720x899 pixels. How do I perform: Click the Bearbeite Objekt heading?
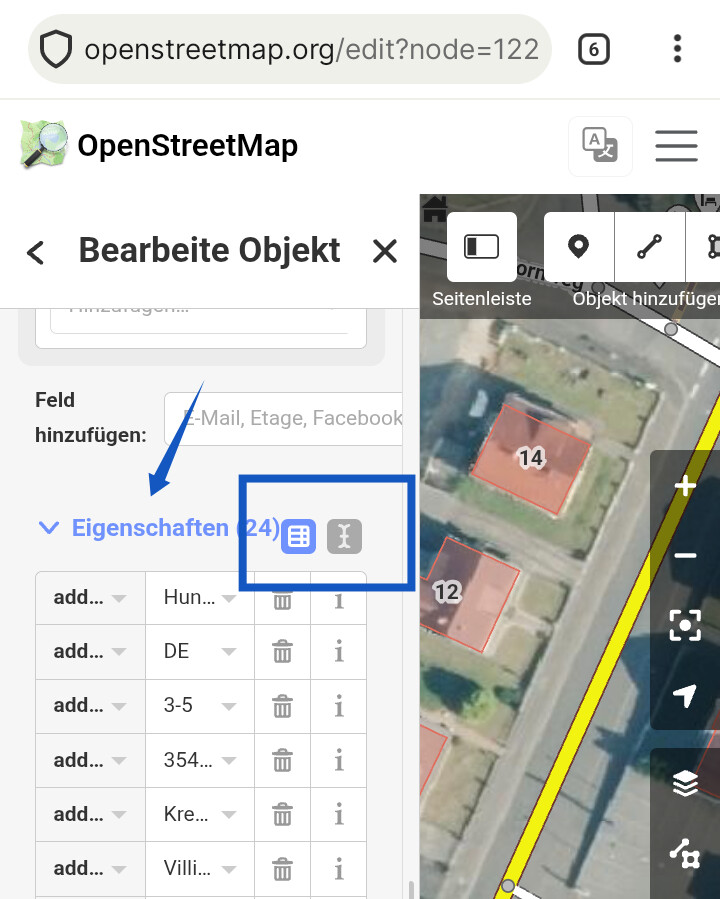point(209,251)
